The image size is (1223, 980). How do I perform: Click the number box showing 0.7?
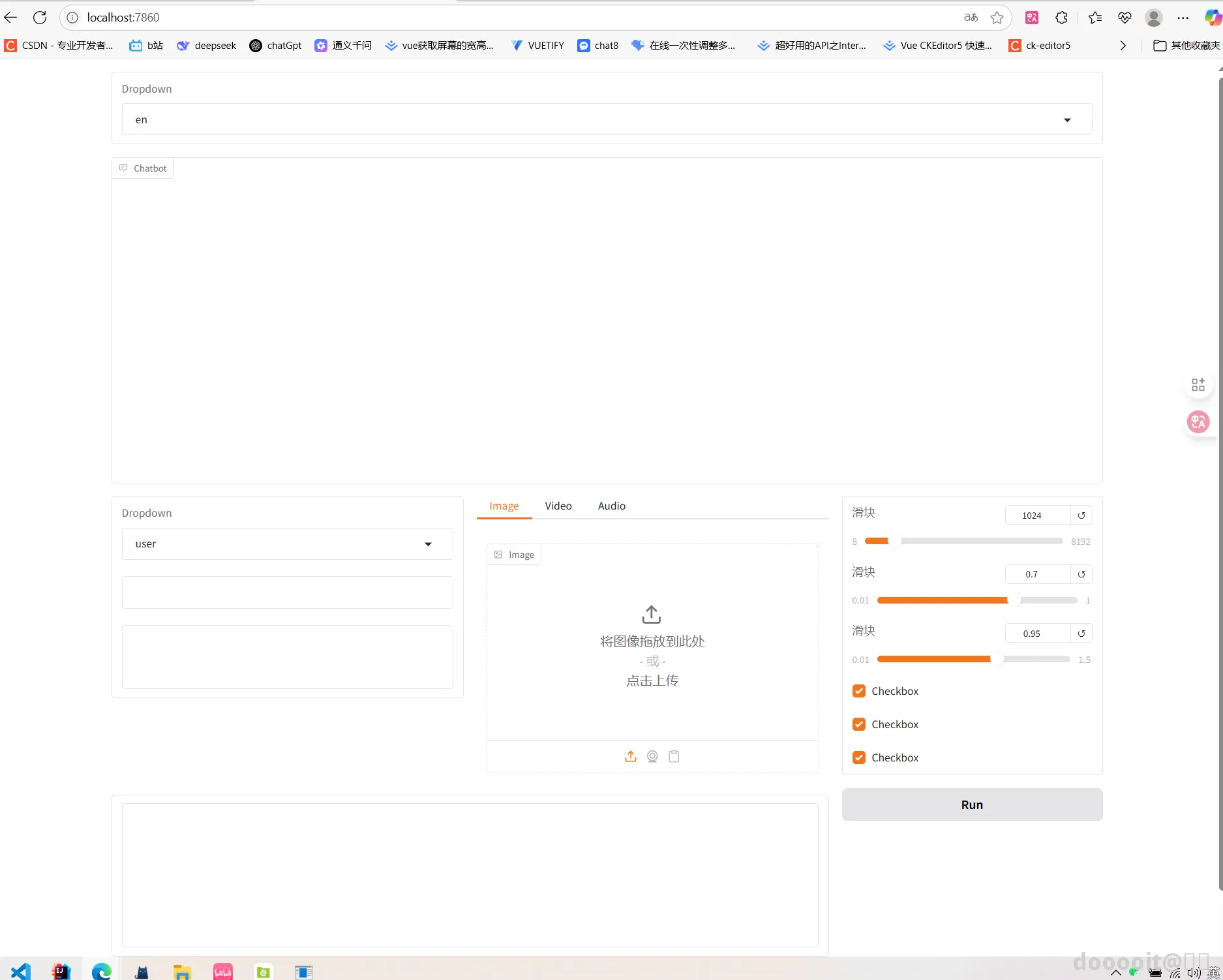tap(1038, 574)
